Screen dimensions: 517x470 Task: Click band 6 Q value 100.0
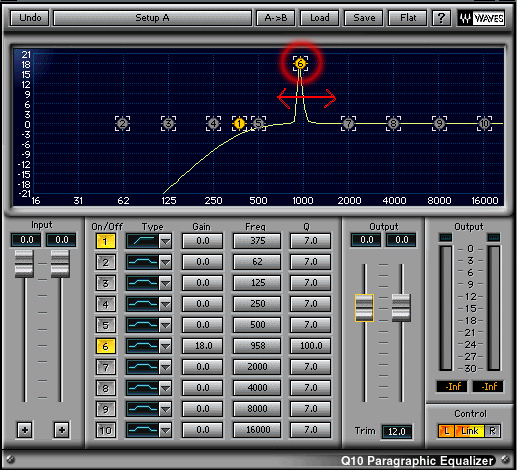(311, 346)
